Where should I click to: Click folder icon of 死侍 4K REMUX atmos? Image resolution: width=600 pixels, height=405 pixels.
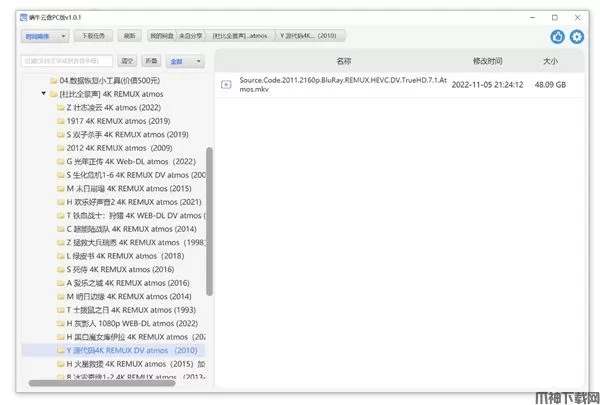click(60, 269)
